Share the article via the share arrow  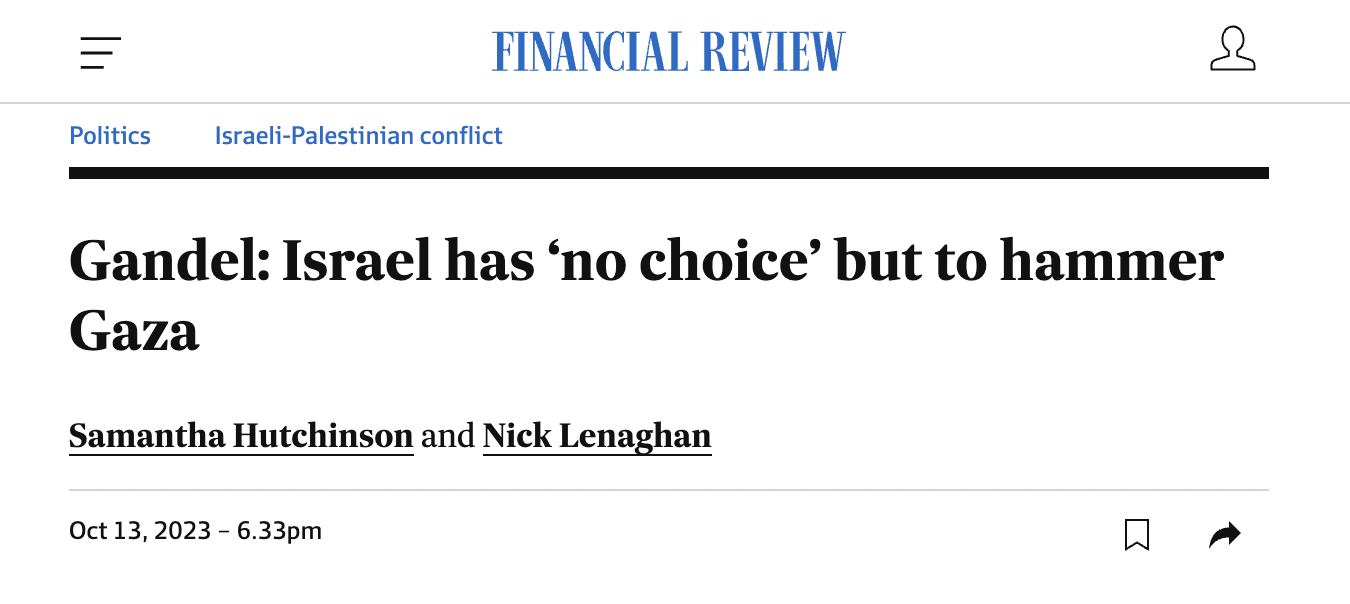[x=1225, y=533]
